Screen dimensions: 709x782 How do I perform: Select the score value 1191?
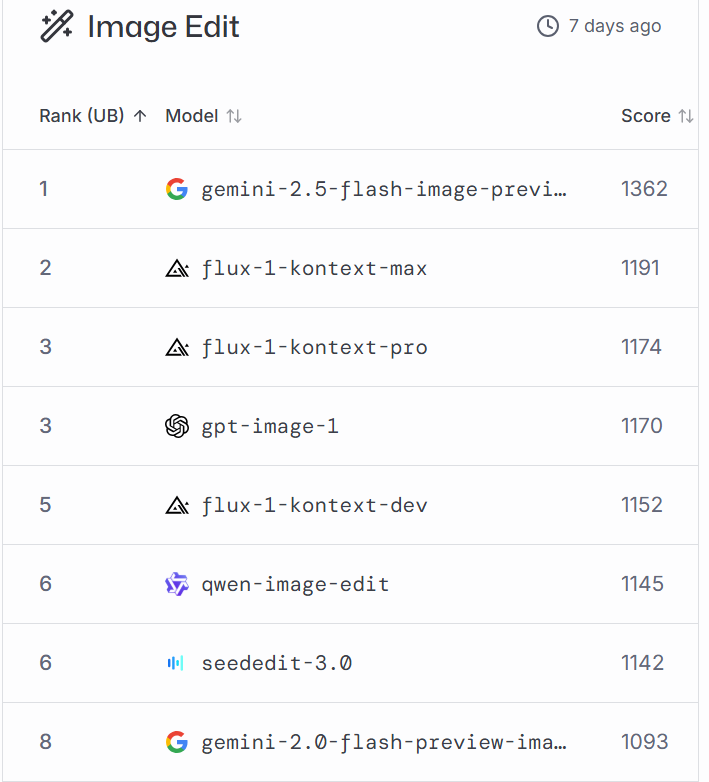(640, 268)
